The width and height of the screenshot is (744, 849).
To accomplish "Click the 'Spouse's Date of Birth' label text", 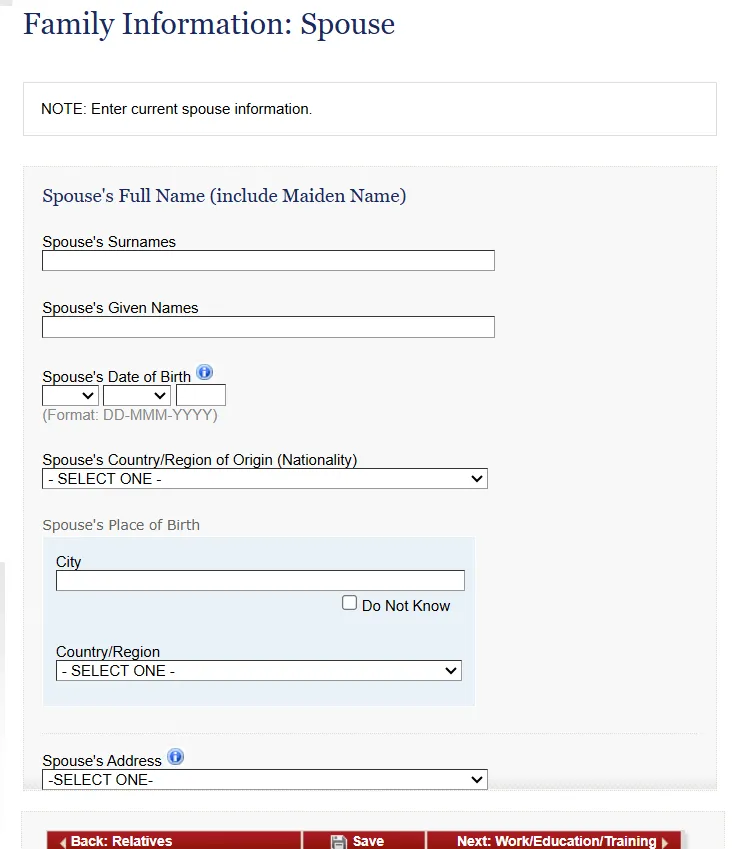I will (x=116, y=377).
